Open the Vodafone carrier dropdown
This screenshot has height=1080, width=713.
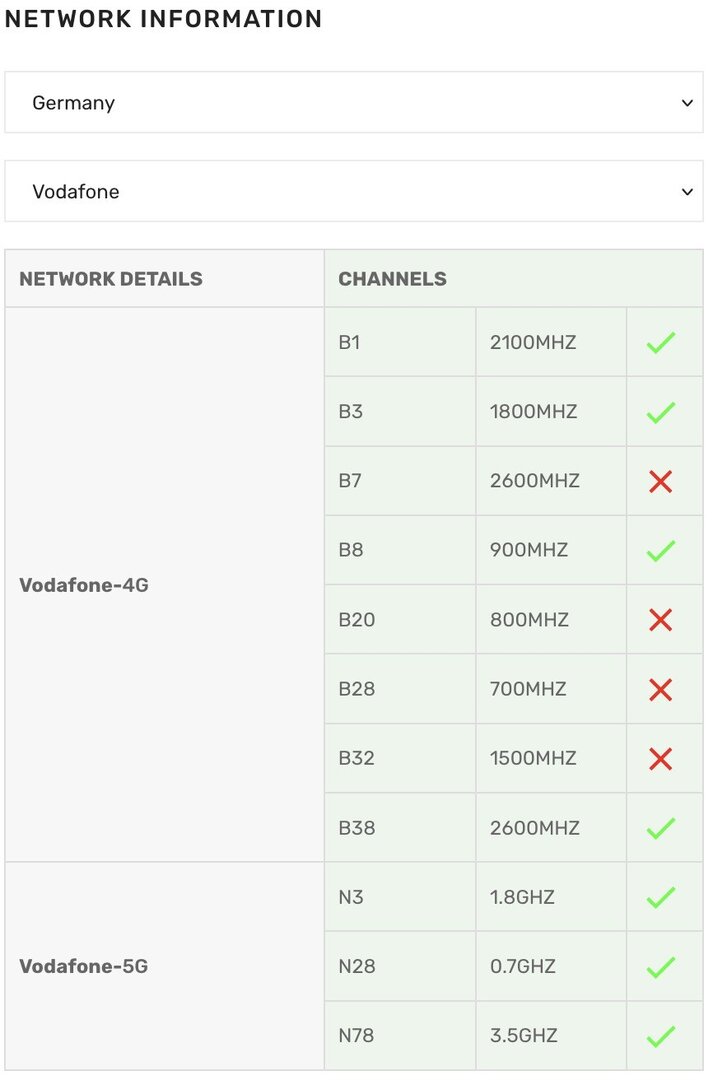353,191
